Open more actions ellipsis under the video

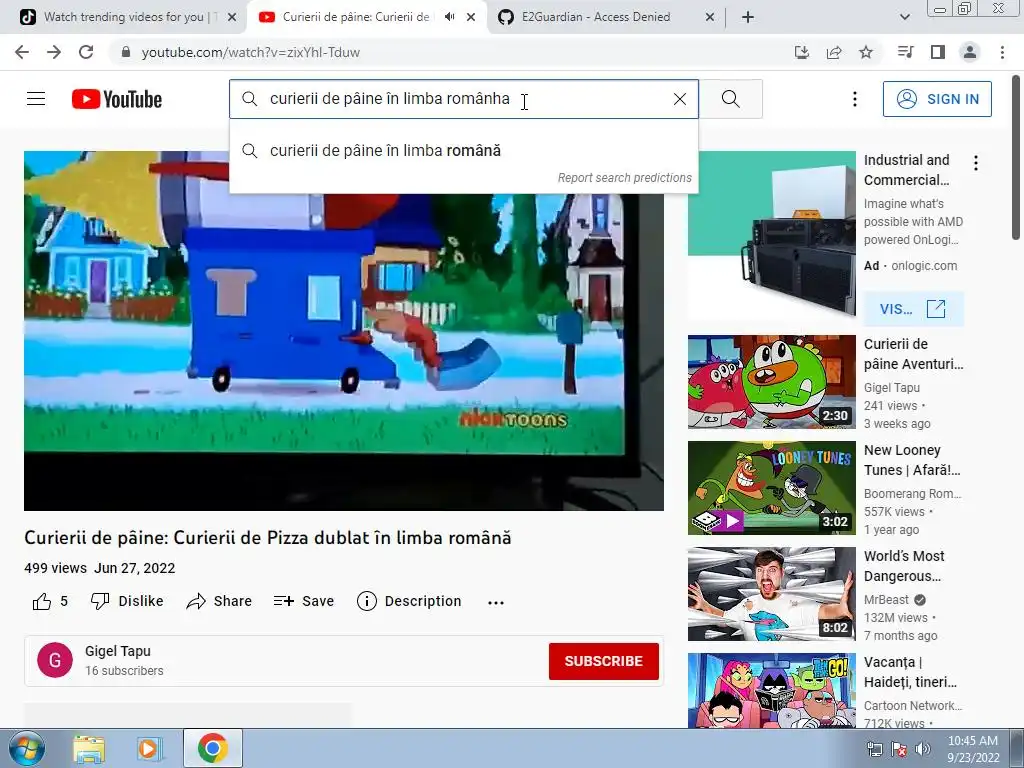pos(496,602)
